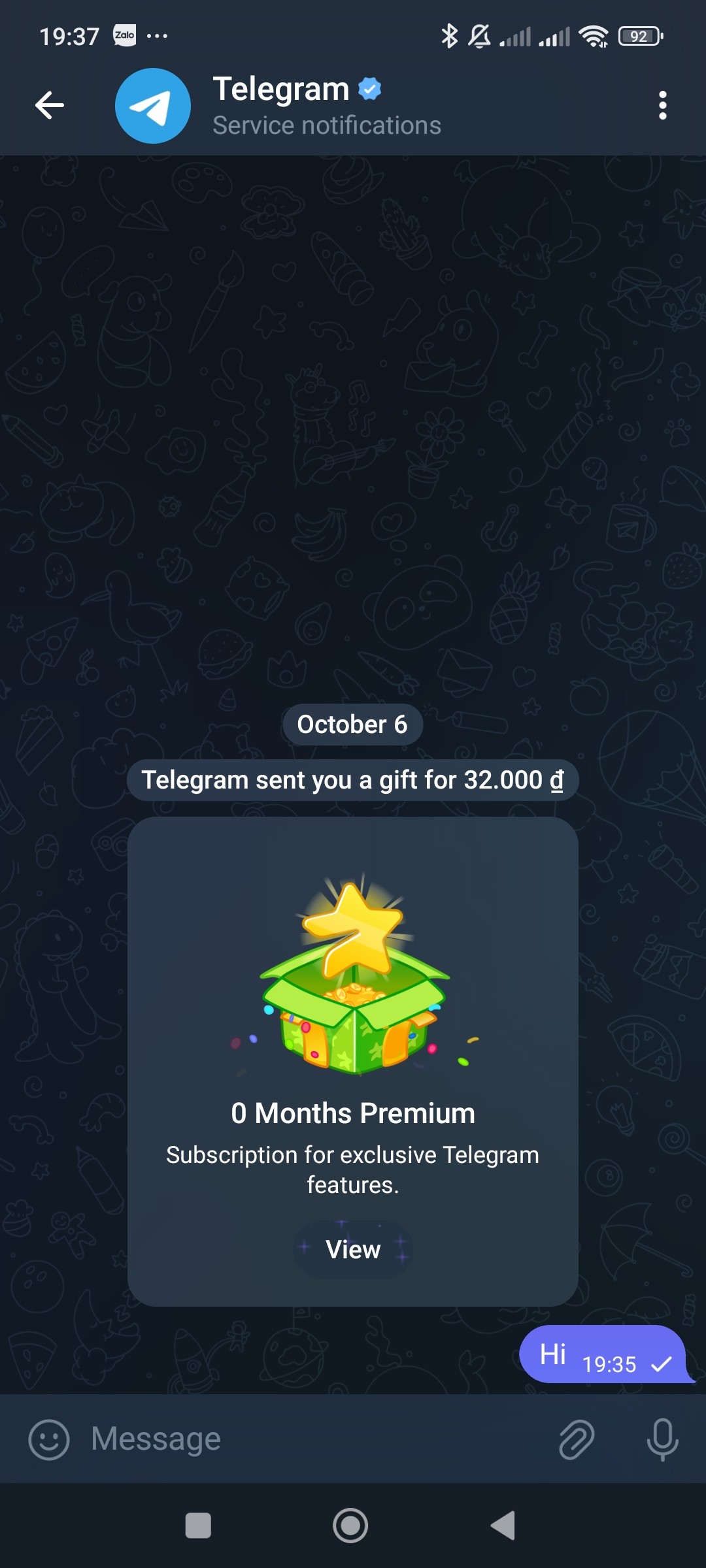The height and width of the screenshot is (1568, 706).
Task: Go back using the arrow icon
Action: (x=50, y=105)
